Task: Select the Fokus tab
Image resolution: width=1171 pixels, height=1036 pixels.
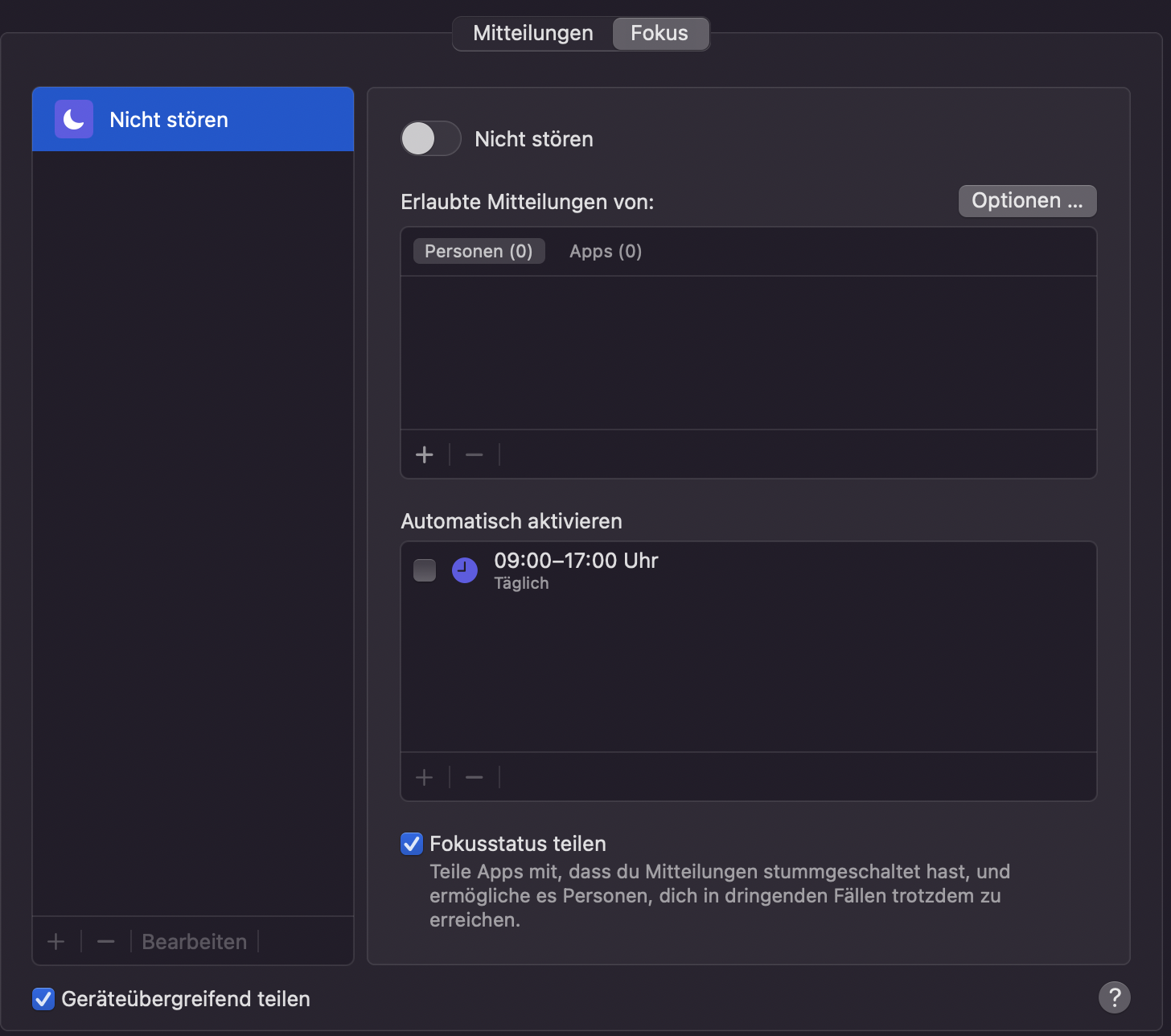Action: (659, 34)
